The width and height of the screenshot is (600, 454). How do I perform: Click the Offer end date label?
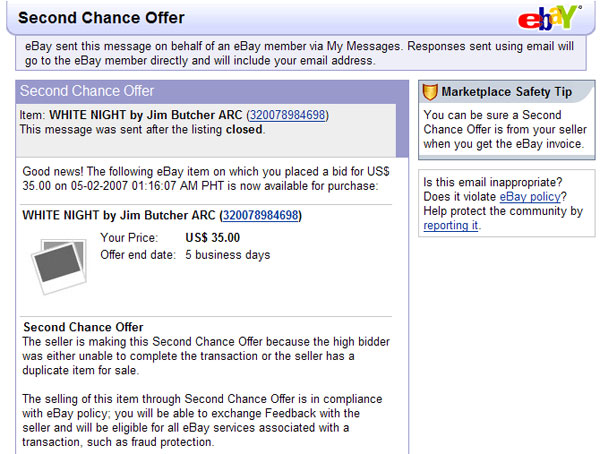click(138, 255)
